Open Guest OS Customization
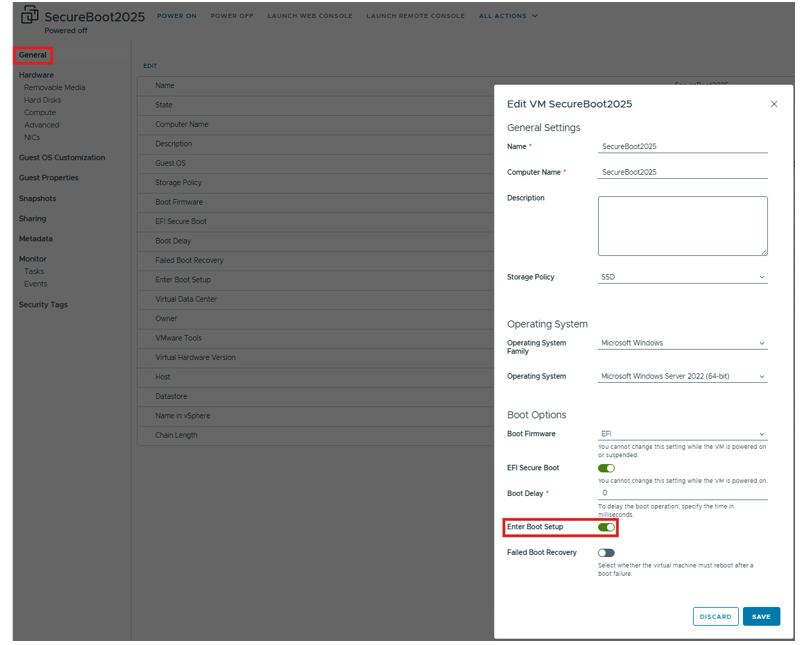Viewport: 802px width, 645px height. tap(62, 158)
